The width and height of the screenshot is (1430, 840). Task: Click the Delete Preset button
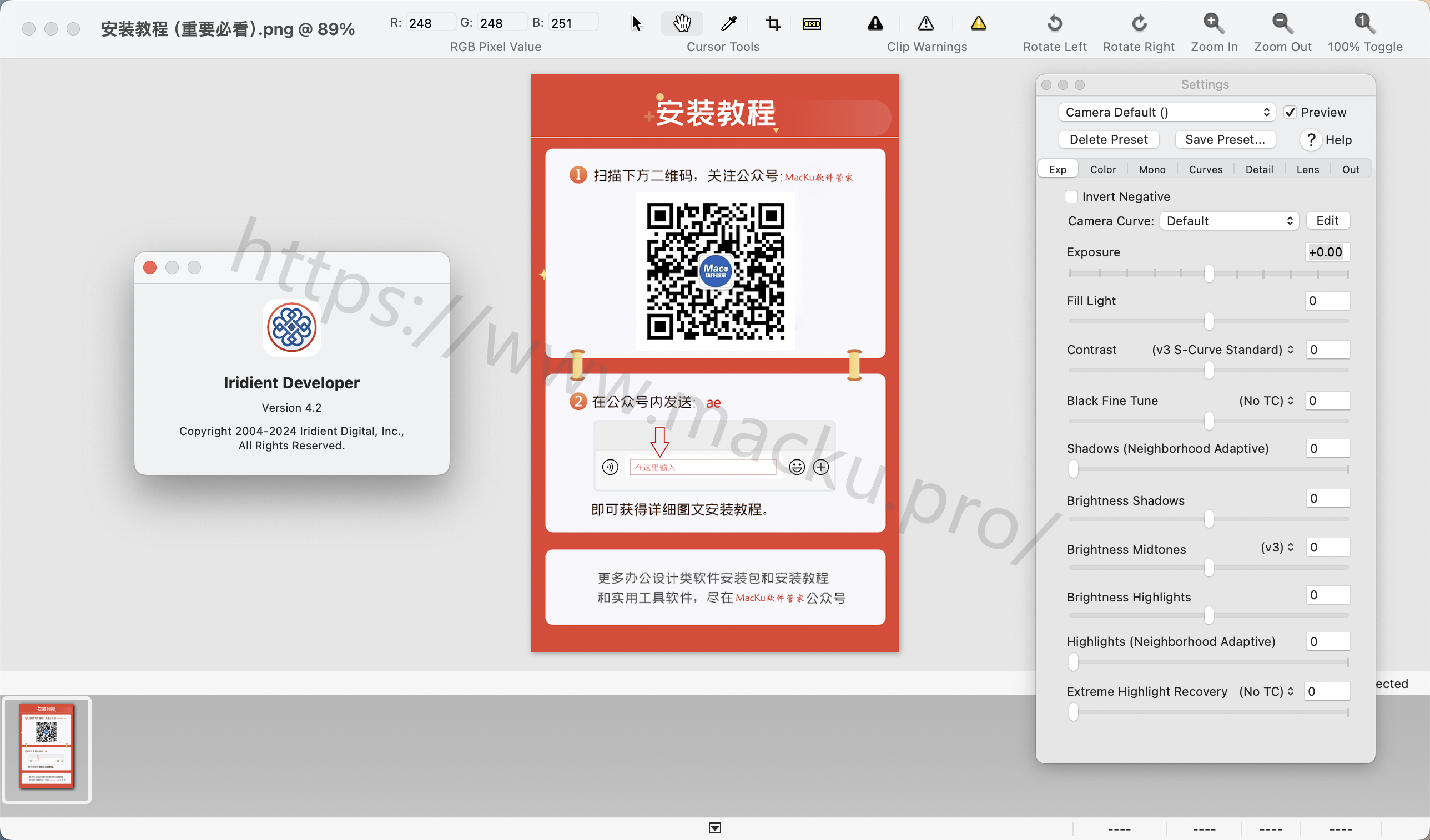1108,139
